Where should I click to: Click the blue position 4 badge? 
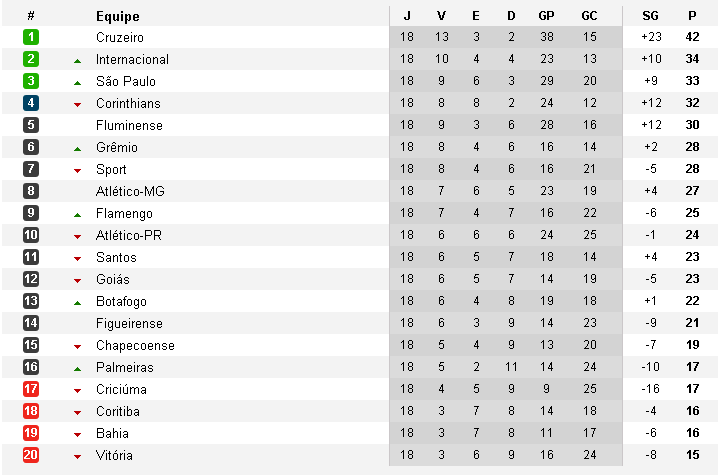point(31,103)
